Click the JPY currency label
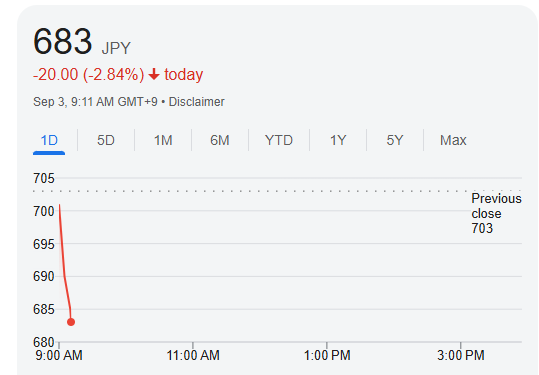 (x=116, y=48)
